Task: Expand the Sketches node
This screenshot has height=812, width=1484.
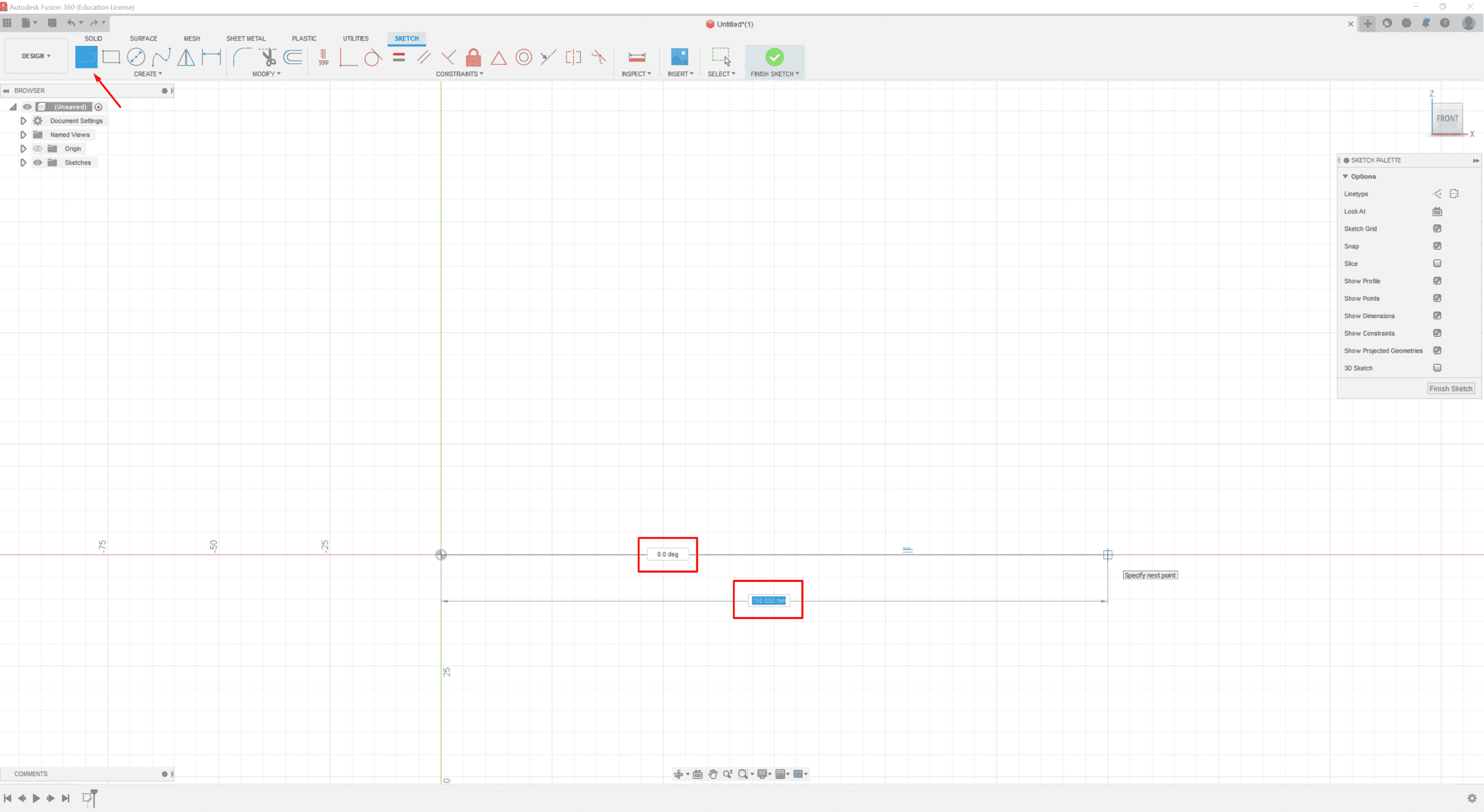Action: tap(23, 163)
